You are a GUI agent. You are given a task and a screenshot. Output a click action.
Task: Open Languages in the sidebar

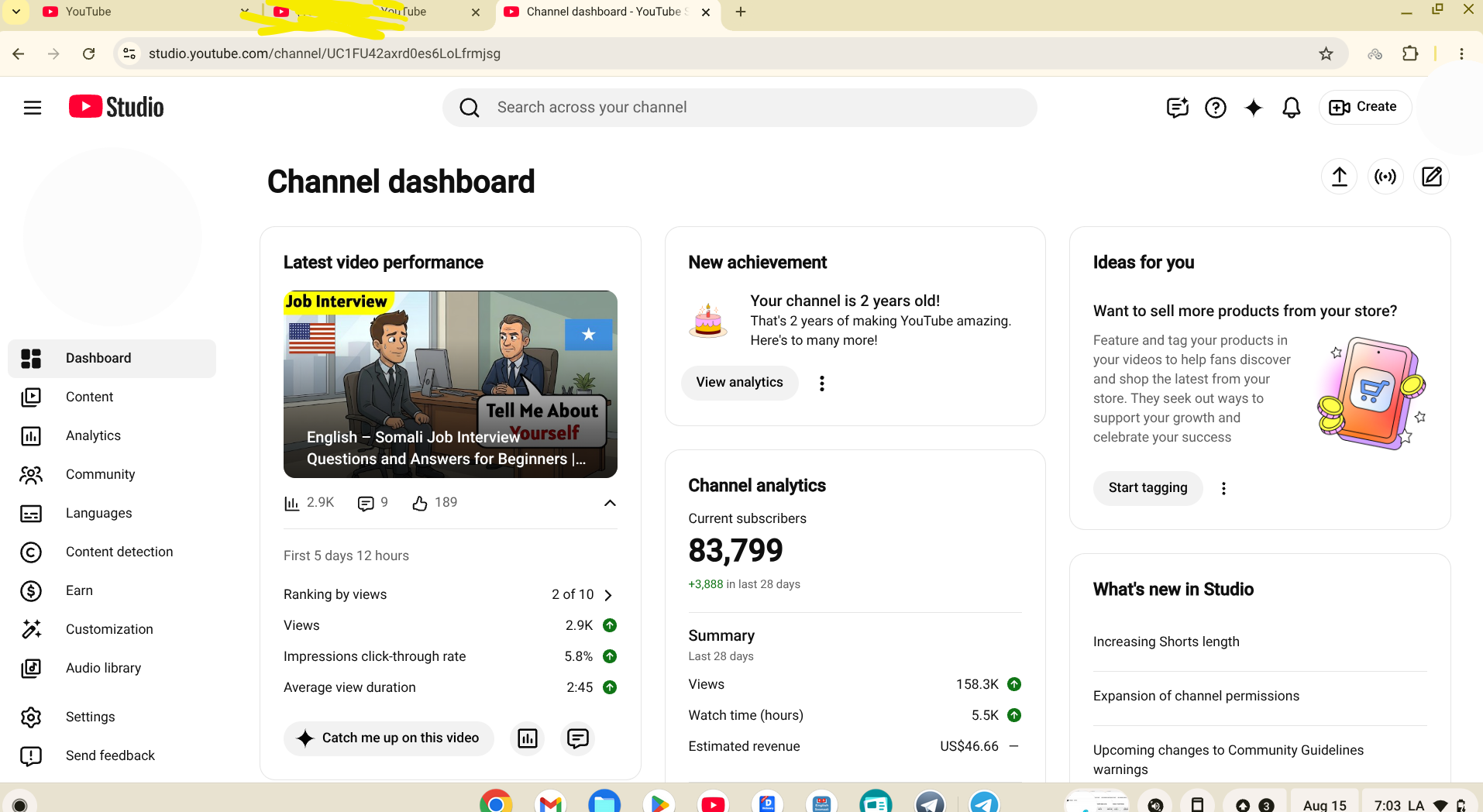click(112, 514)
